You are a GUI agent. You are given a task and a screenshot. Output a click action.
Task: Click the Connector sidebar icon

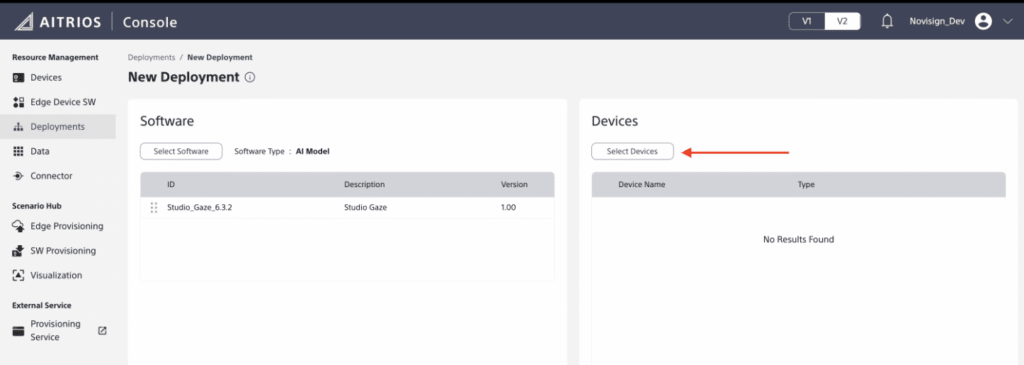18,176
